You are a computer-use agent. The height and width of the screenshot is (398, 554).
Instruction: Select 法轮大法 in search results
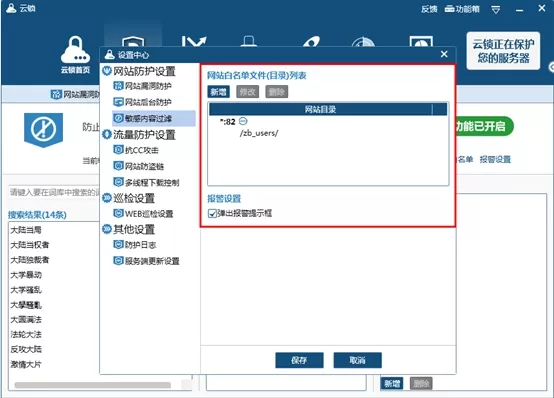pos(26,334)
